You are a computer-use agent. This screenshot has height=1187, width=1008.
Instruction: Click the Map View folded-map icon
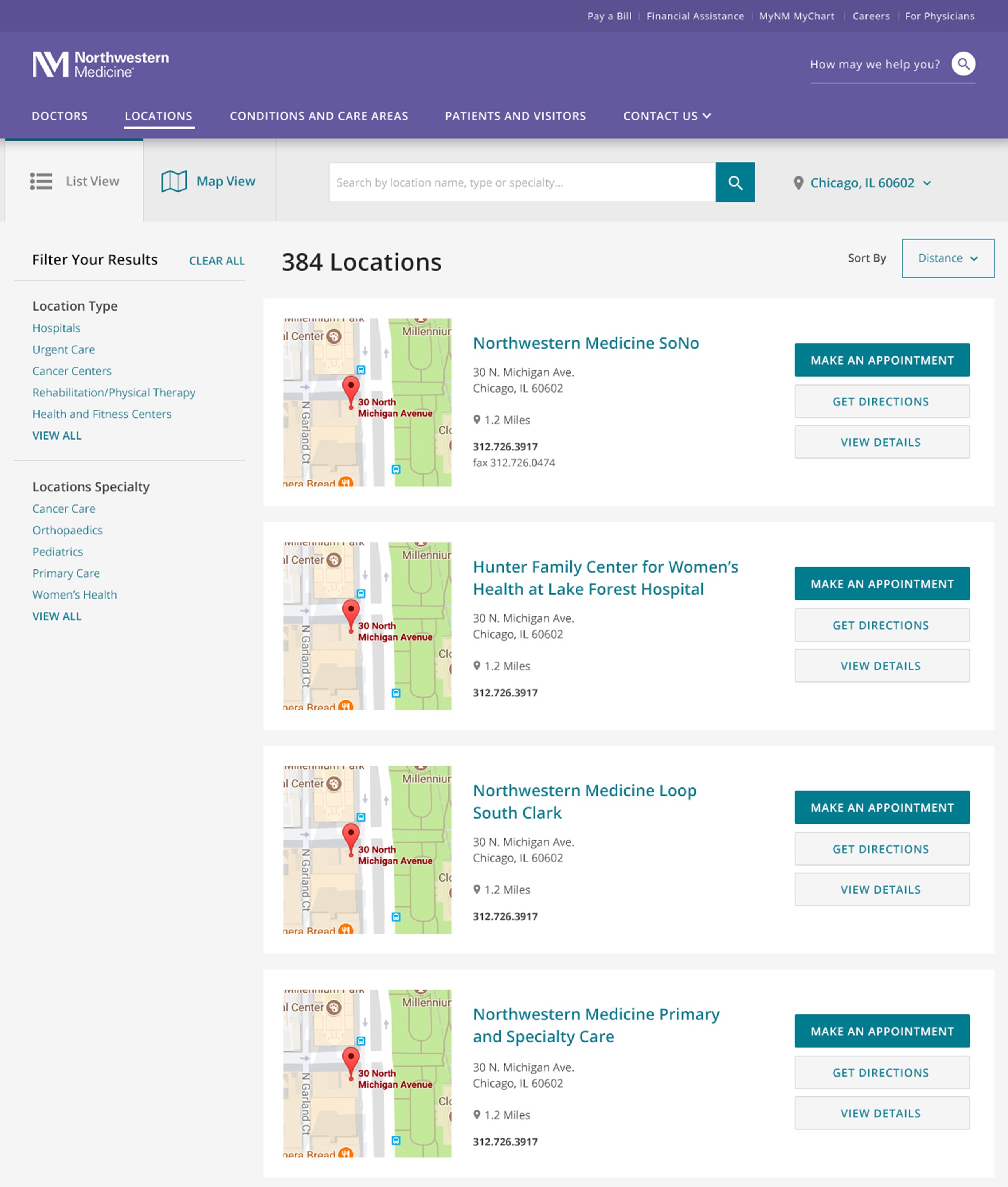pos(174,181)
